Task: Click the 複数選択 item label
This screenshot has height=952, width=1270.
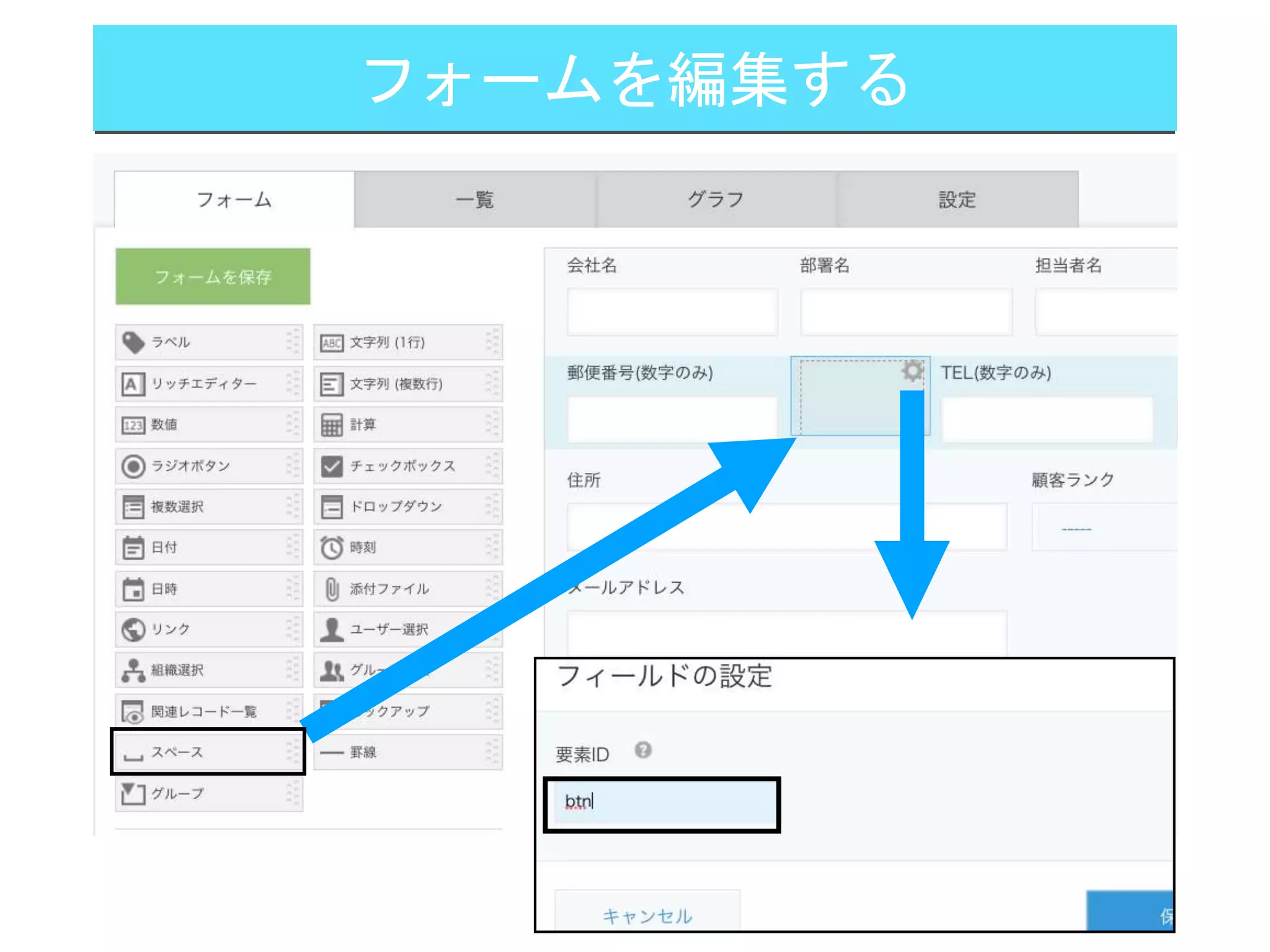Action: [x=177, y=506]
